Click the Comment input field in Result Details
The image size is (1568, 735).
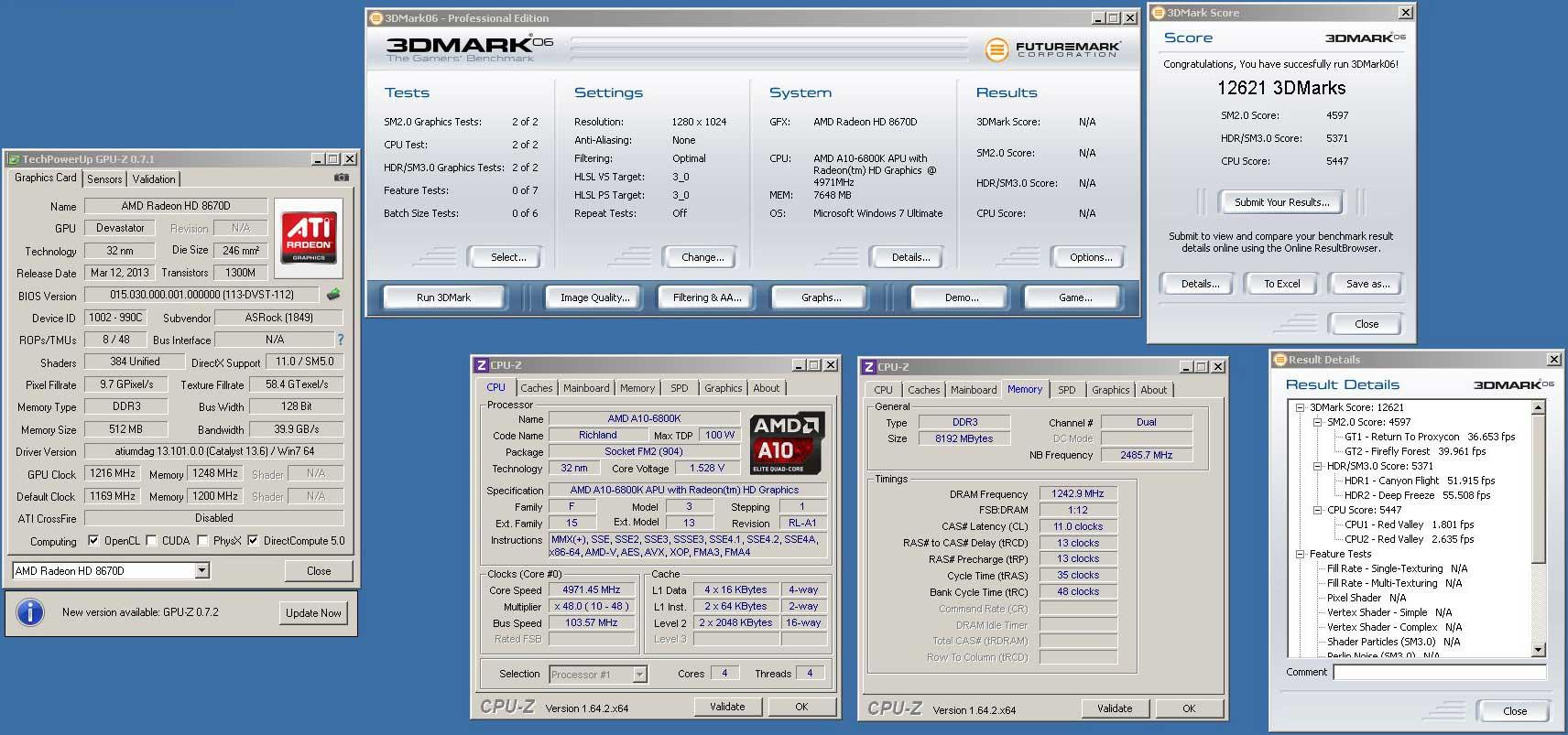[1440, 673]
